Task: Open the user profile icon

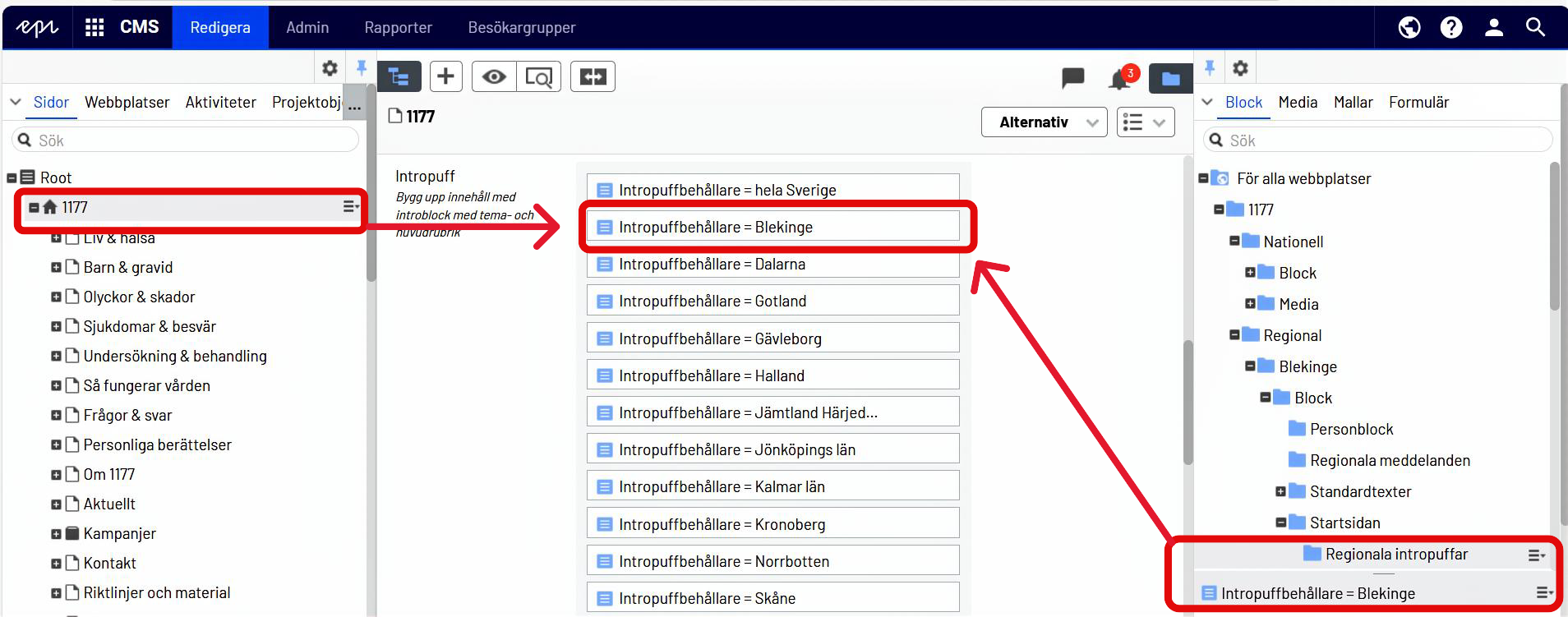Action: (1493, 27)
